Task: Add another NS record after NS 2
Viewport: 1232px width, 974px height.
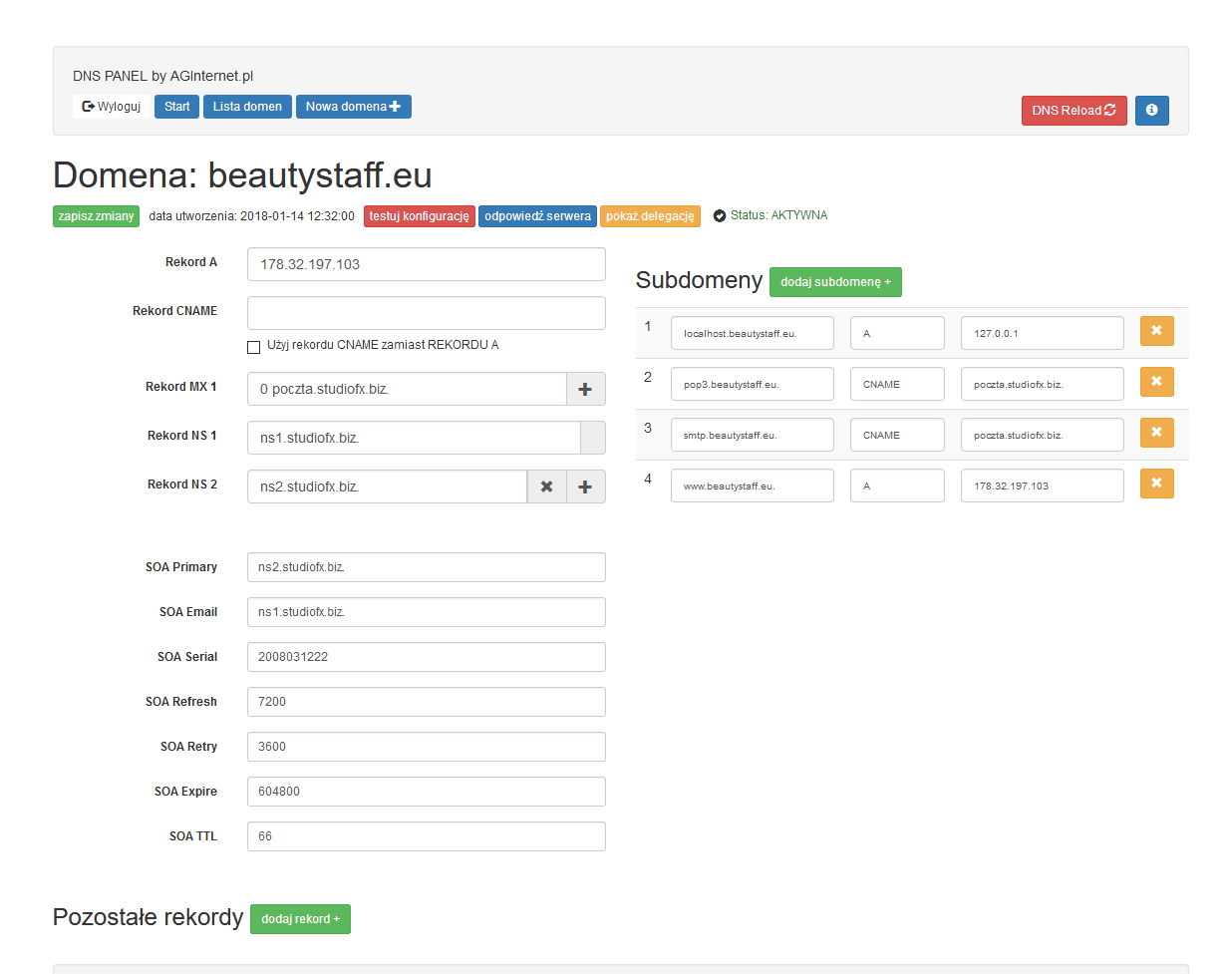Action: [x=585, y=487]
